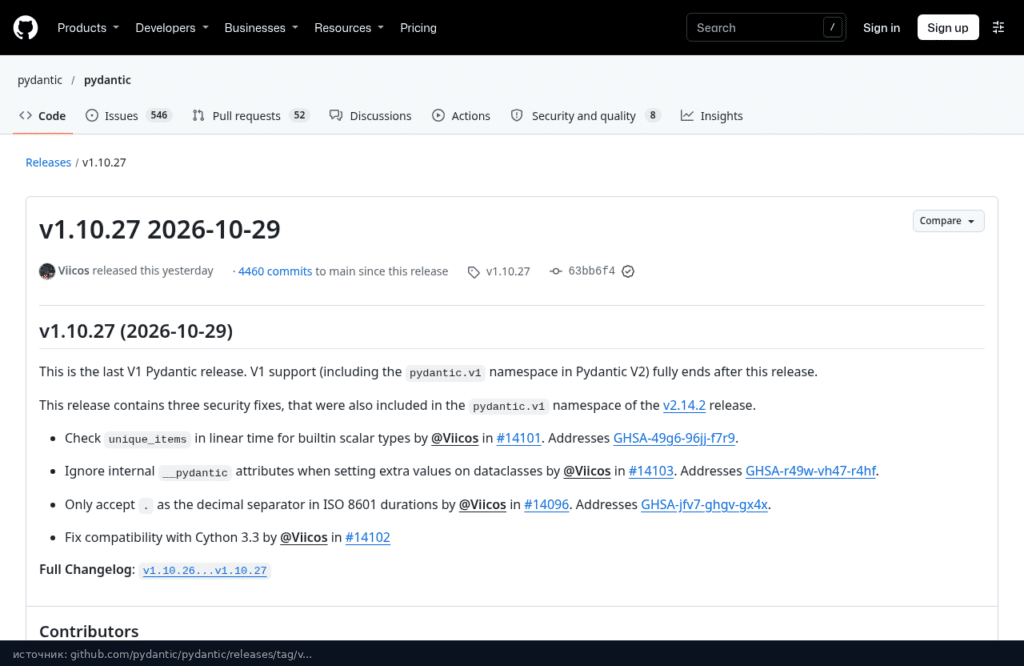1024x666 pixels.
Task: Open the appearance settings sliders icon
Action: click(x=998, y=27)
